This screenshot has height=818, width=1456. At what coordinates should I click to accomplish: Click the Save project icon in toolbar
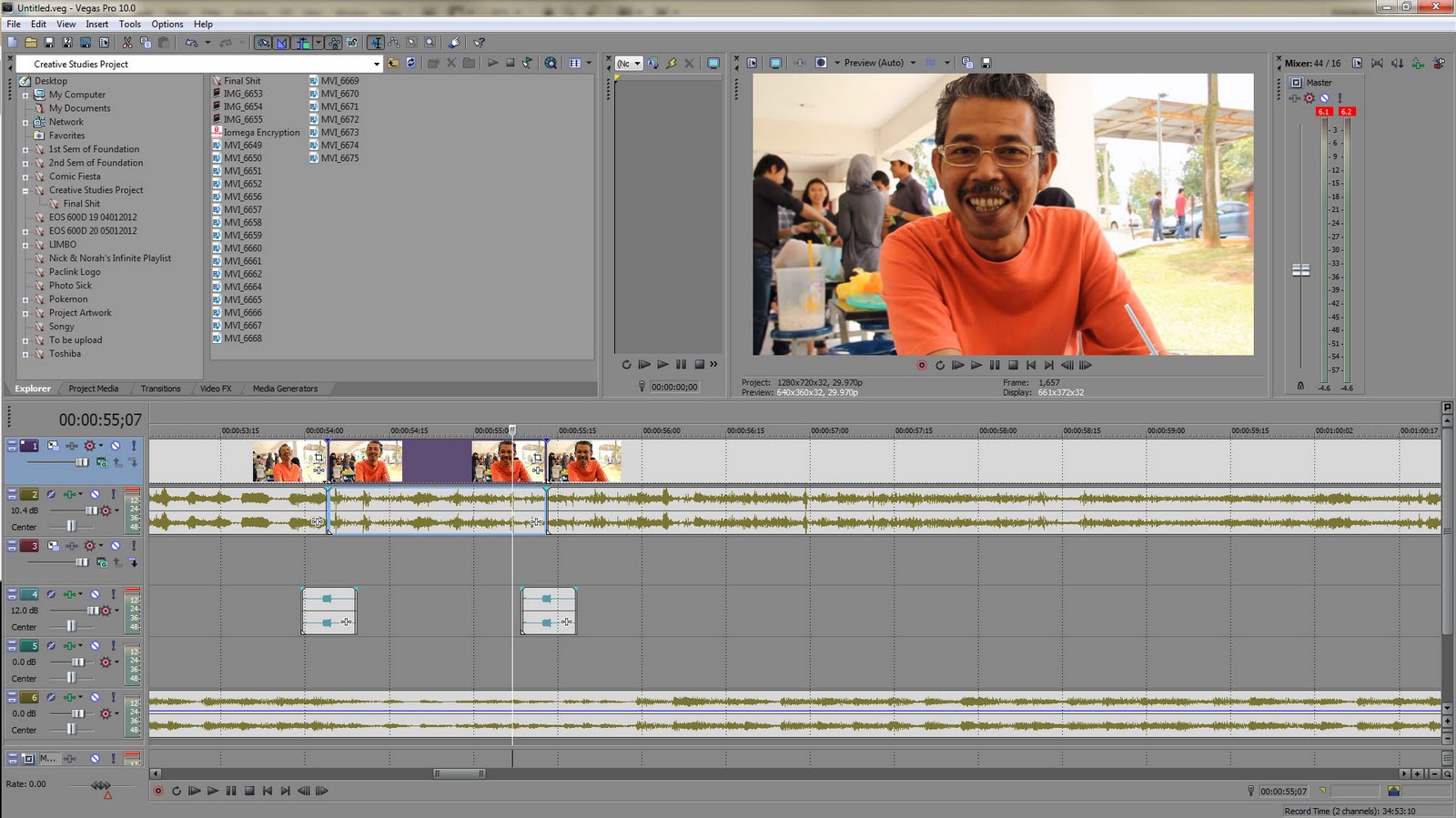(49, 43)
